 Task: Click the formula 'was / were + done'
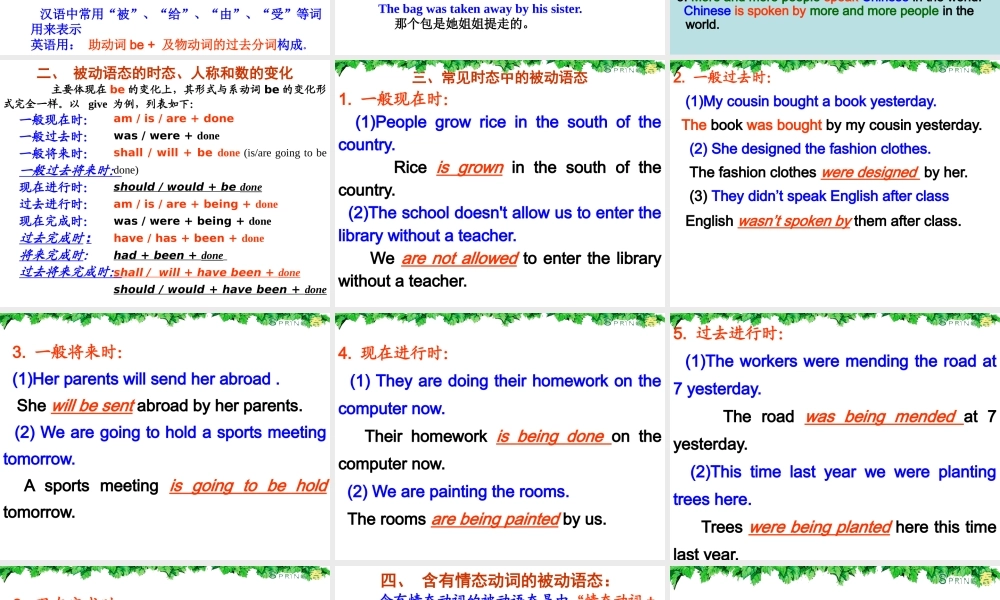[166, 136]
